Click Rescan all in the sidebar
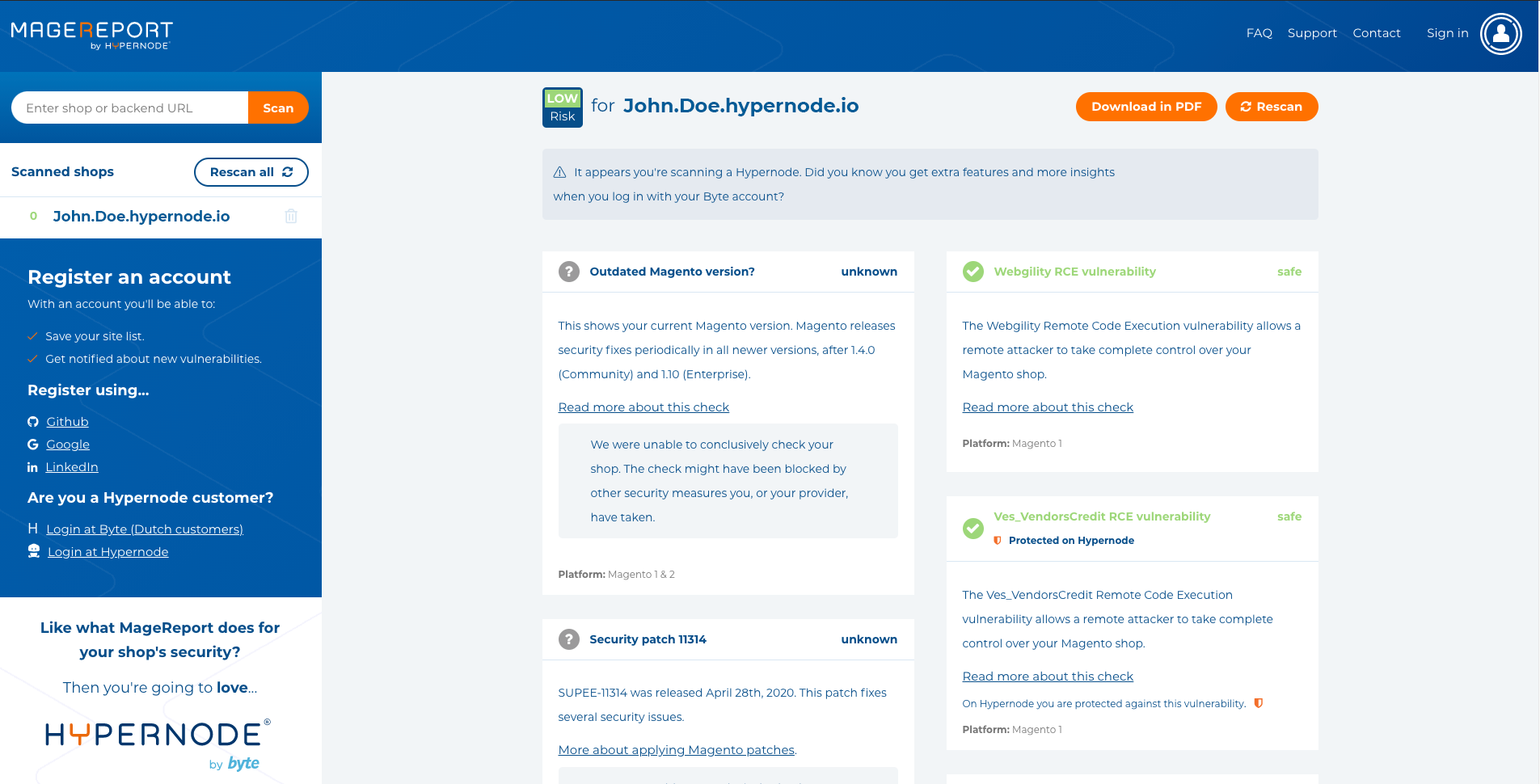 251,172
